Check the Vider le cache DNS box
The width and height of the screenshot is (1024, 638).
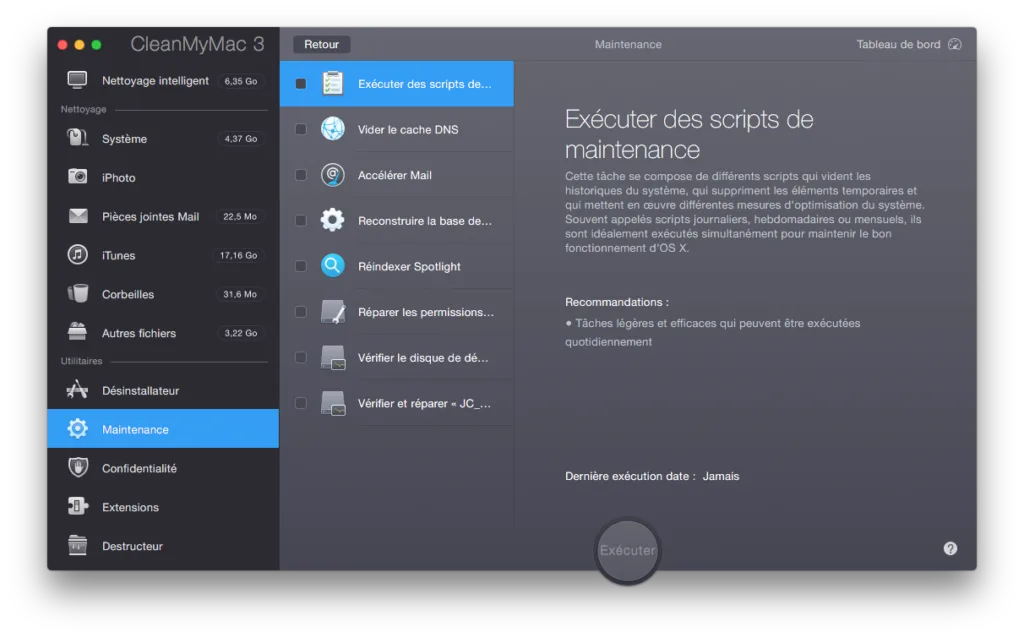click(300, 129)
